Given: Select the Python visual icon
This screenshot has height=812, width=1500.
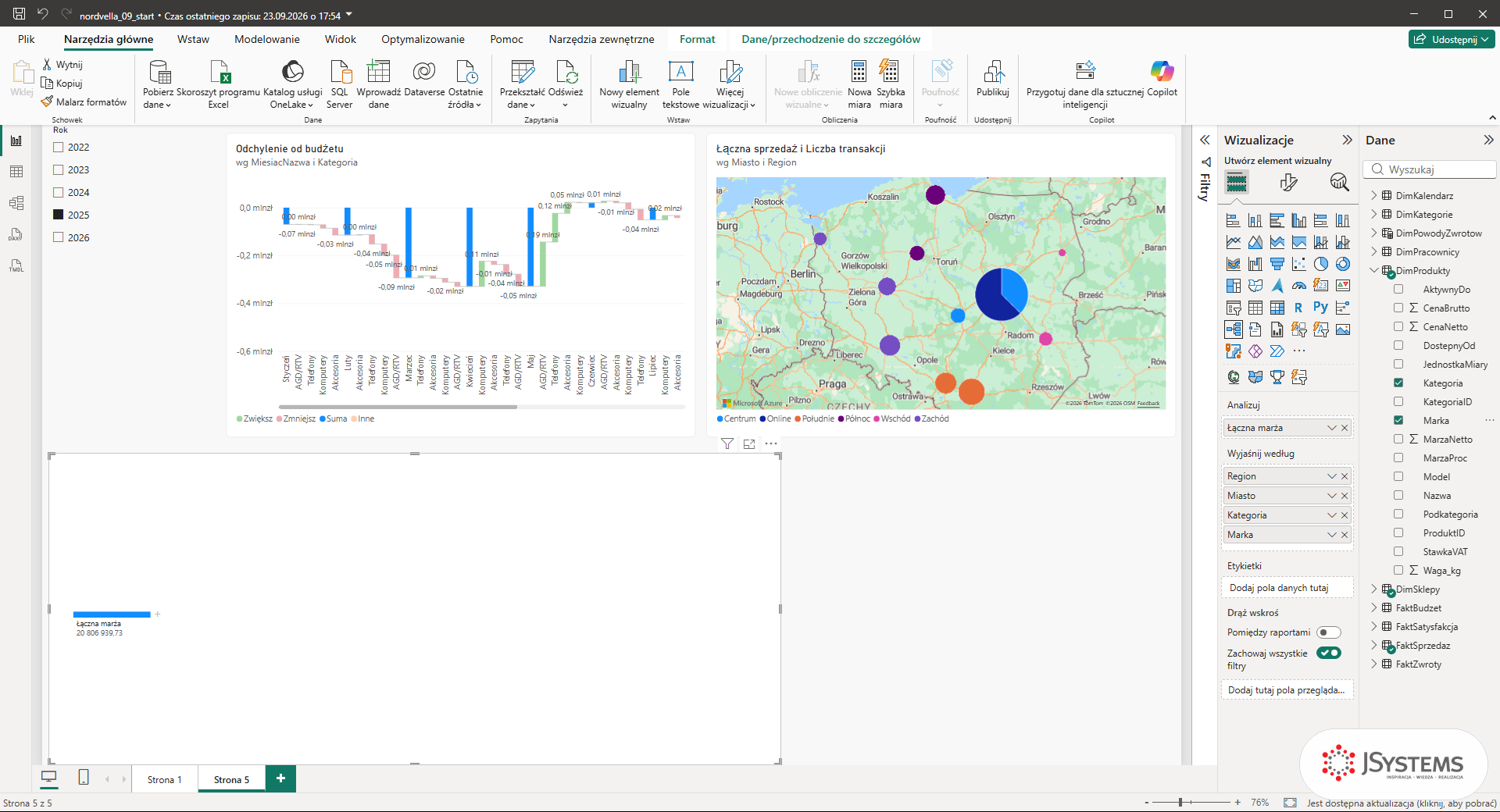Looking at the screenshot, I should [x=1320, y=308].
